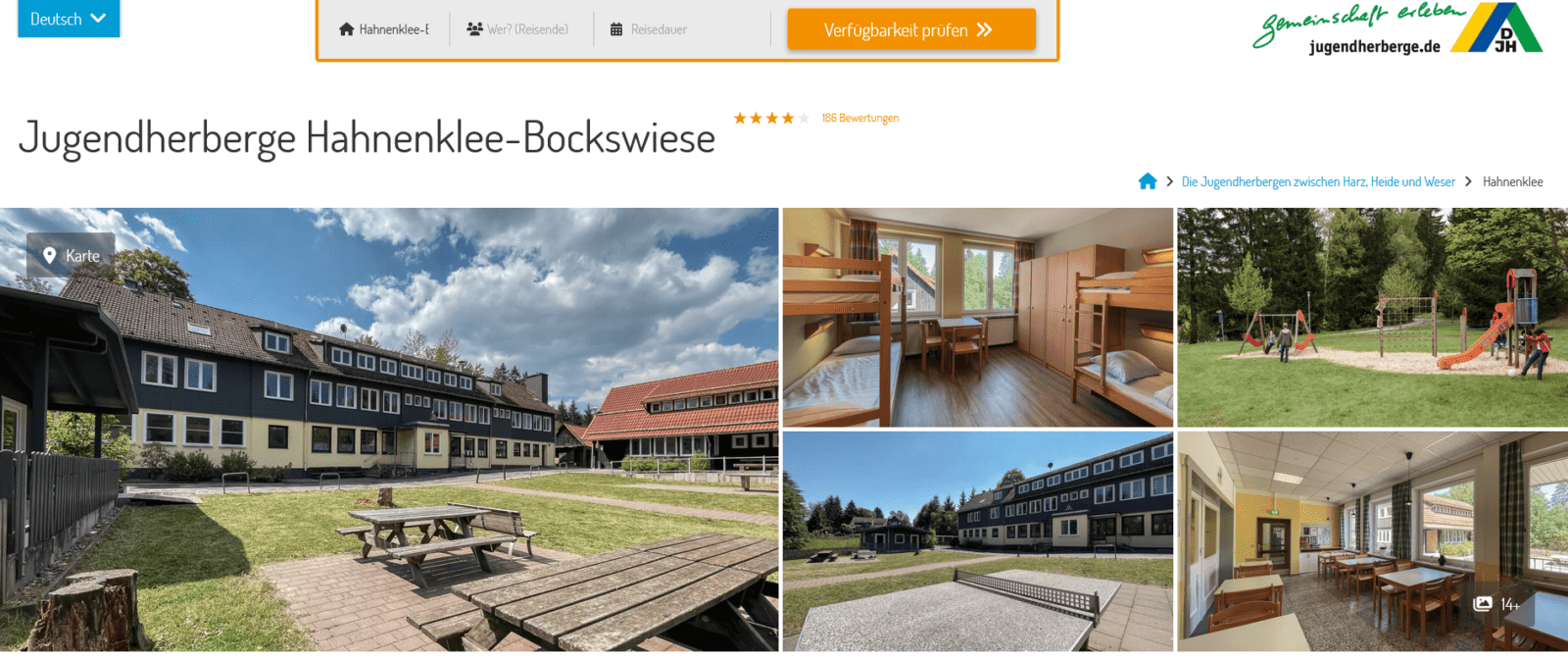
Task: Click the travelers group icon
Action: pos(474,29)
